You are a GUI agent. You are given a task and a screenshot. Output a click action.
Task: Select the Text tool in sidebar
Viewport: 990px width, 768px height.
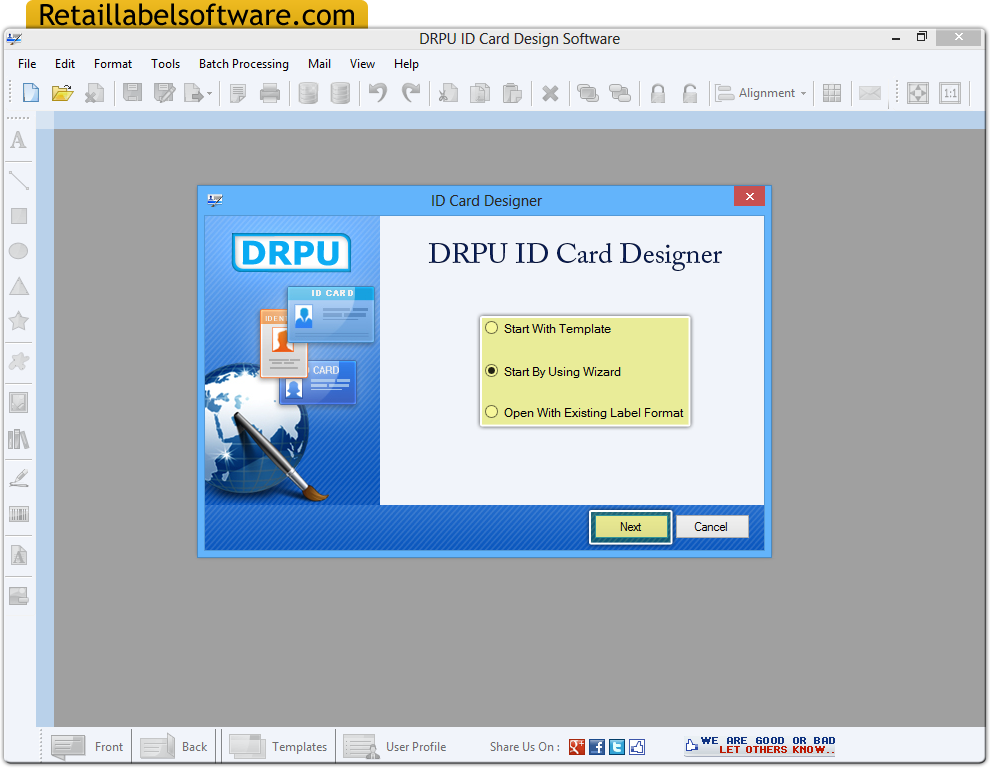[x=19, y=140]
